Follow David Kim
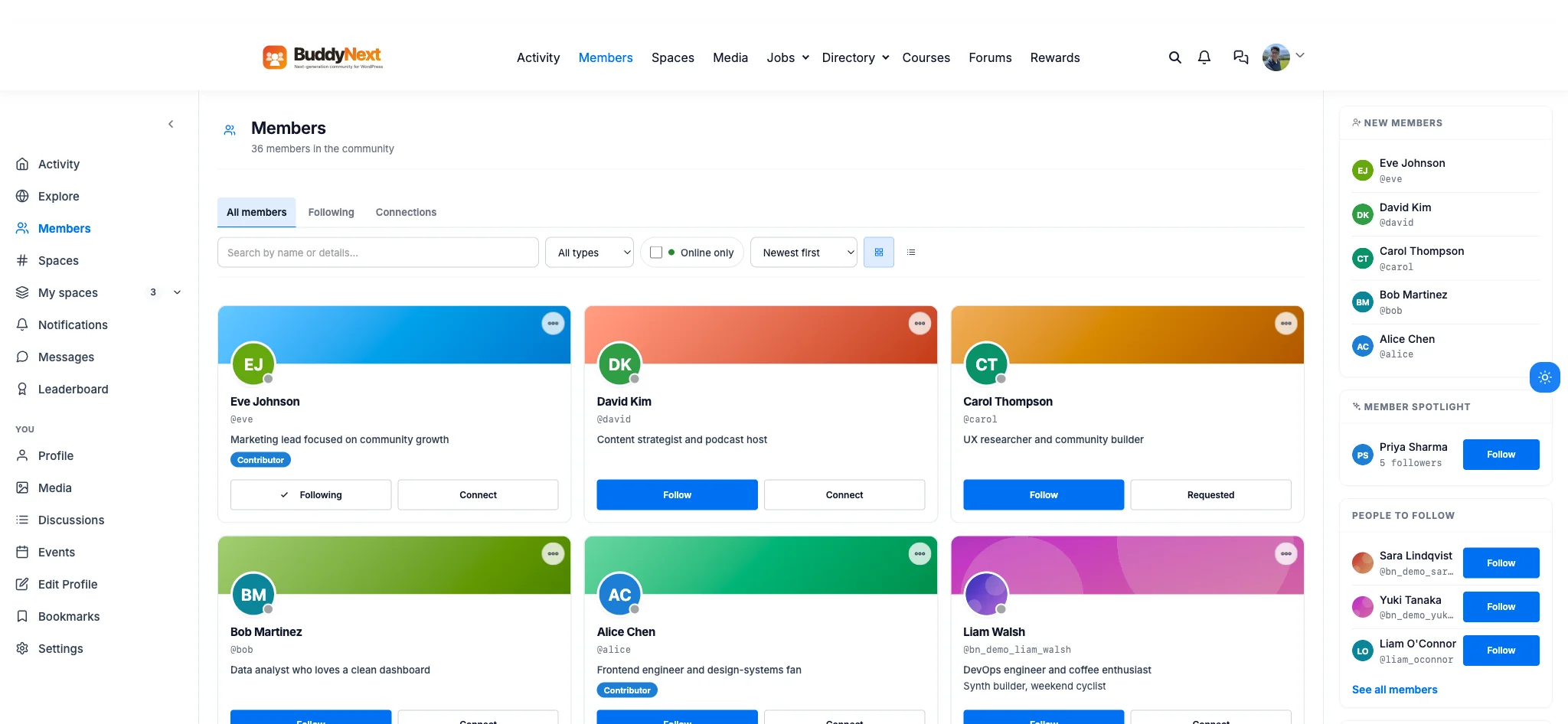This screenshot has width=1568, height=724. (x=677, y=495)
